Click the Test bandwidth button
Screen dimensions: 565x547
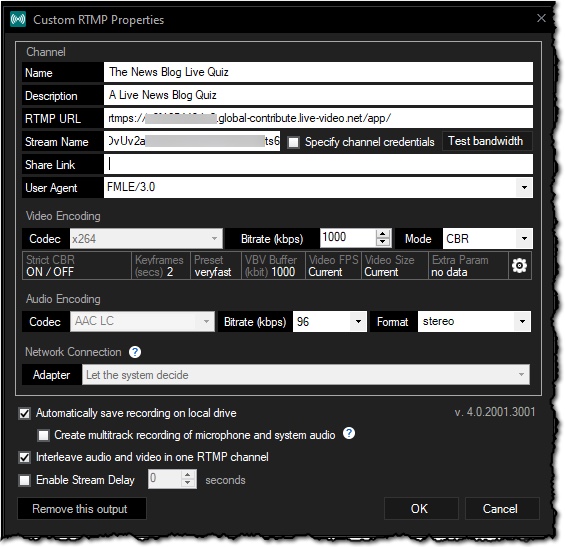[485, 141]
